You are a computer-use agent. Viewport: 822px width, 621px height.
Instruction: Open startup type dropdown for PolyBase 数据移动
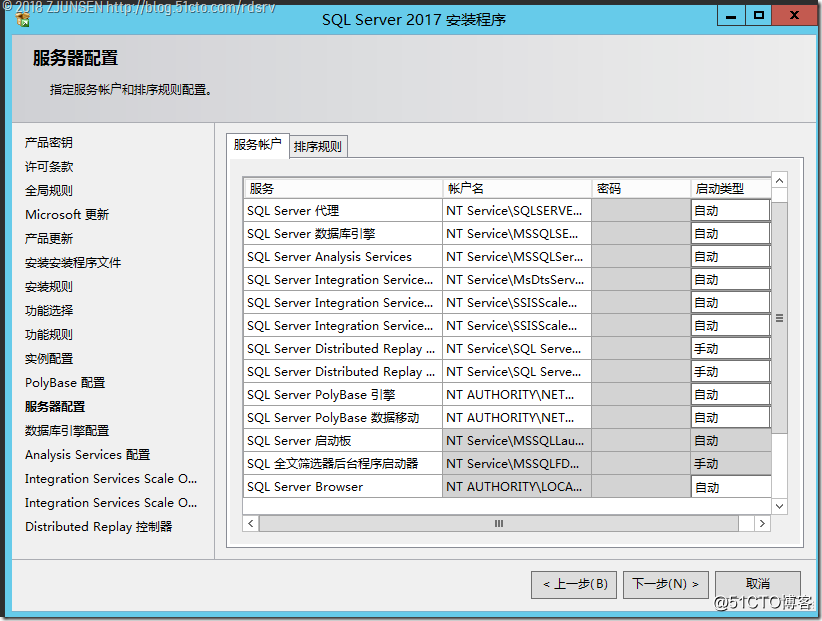[731, 418]
